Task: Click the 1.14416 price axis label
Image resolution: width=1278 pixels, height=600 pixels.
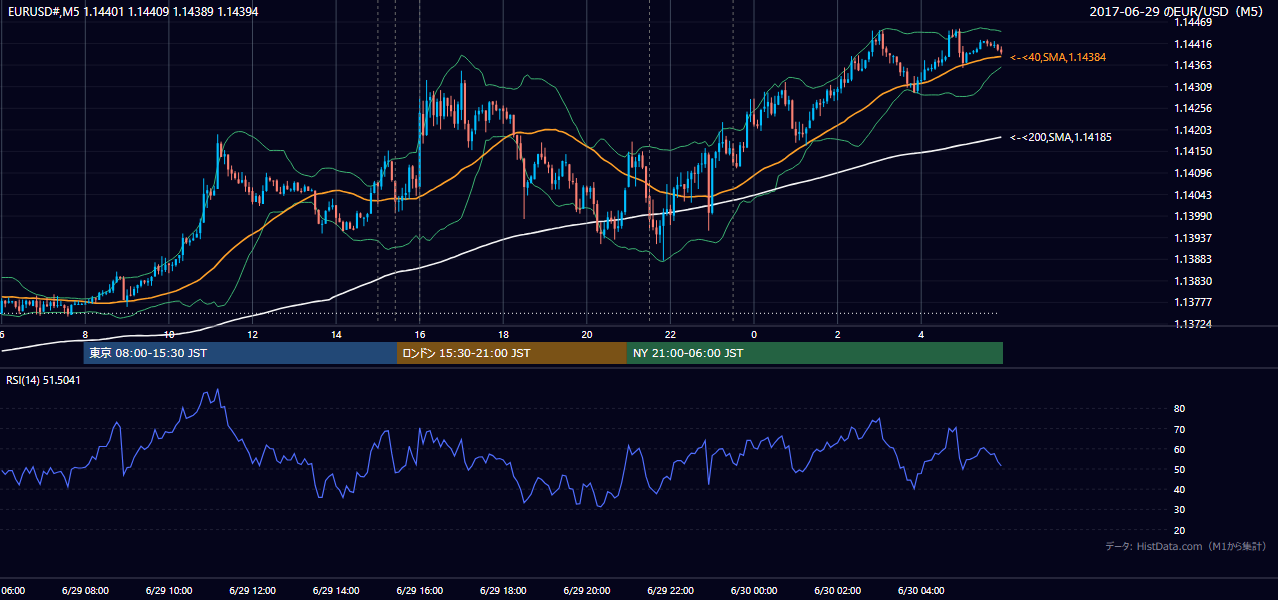Action: tap(1193, 44)
